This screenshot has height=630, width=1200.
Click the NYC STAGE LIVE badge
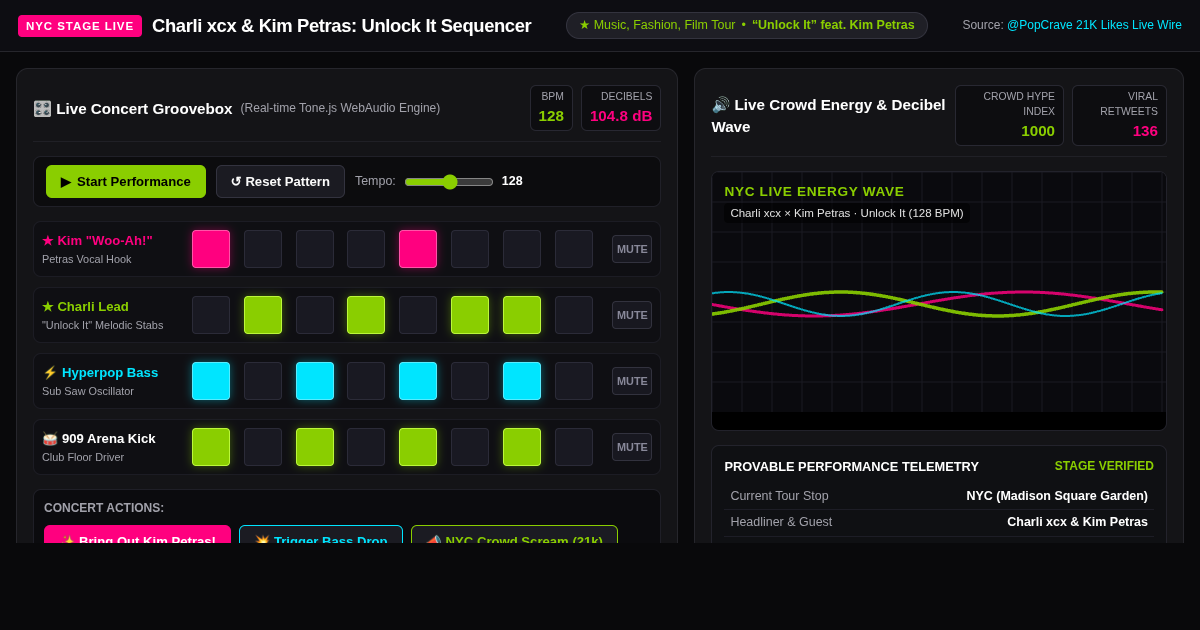click(x=80, y=26)
